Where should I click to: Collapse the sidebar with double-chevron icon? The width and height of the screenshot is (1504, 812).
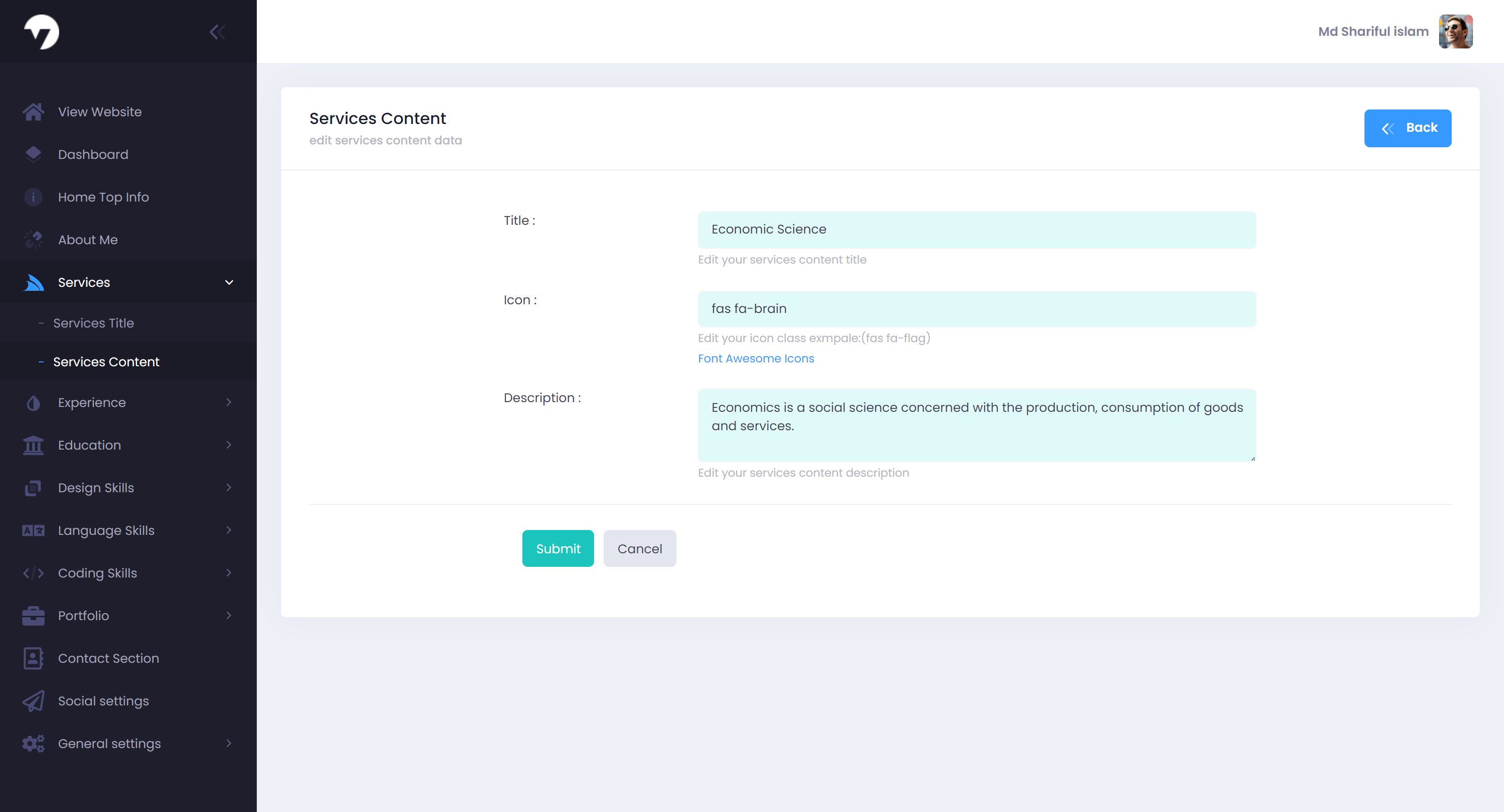click(217, 31)
